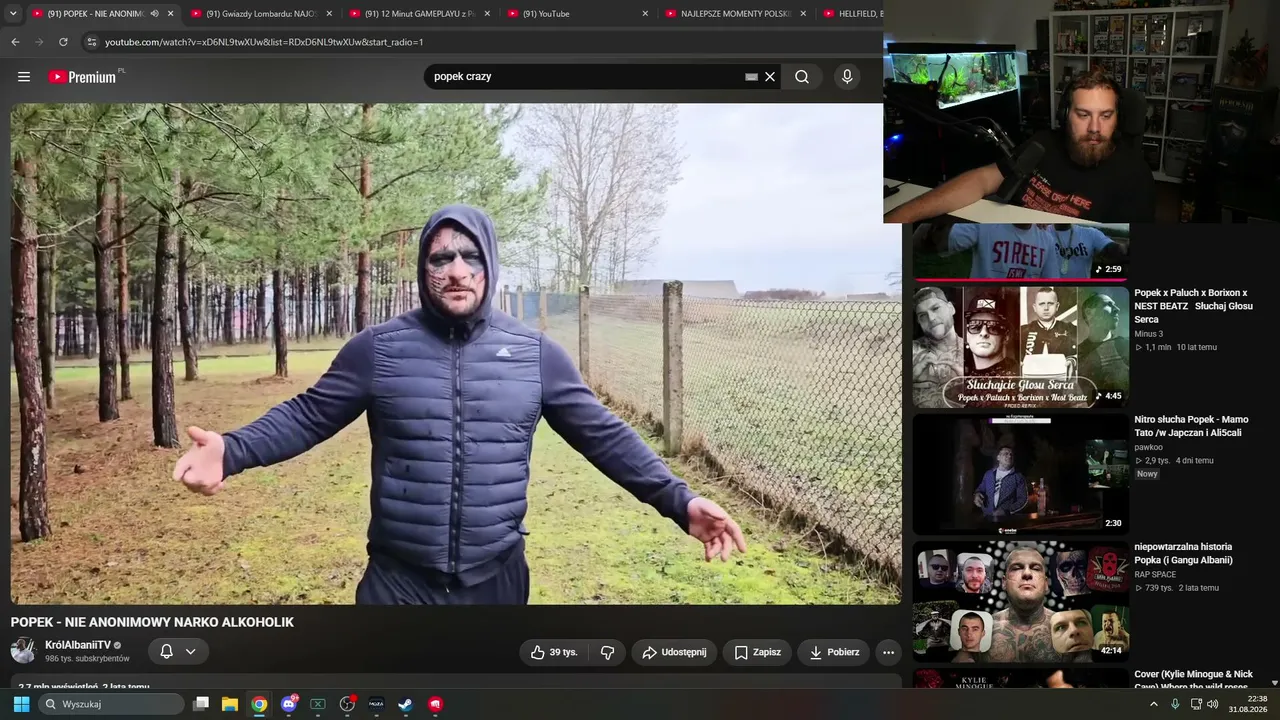The height and width of the screenshot is (720, 1280).
Task: Clear the search query with X
Action: coord(770,77)
